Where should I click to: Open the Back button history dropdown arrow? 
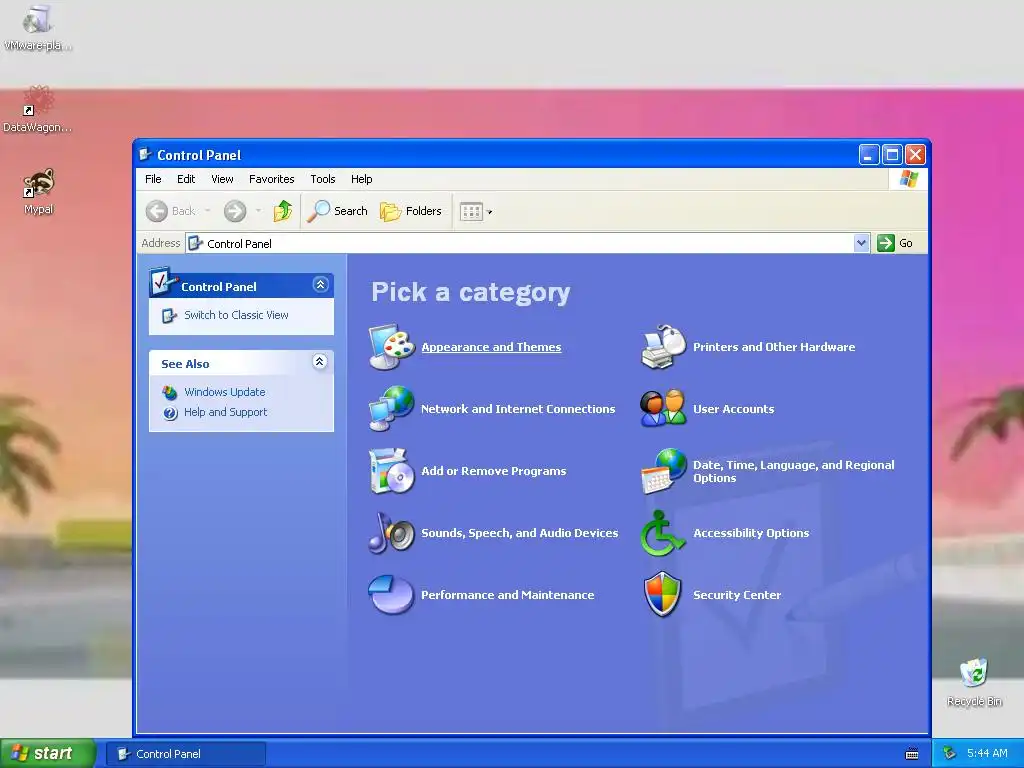tap(208, 211)
